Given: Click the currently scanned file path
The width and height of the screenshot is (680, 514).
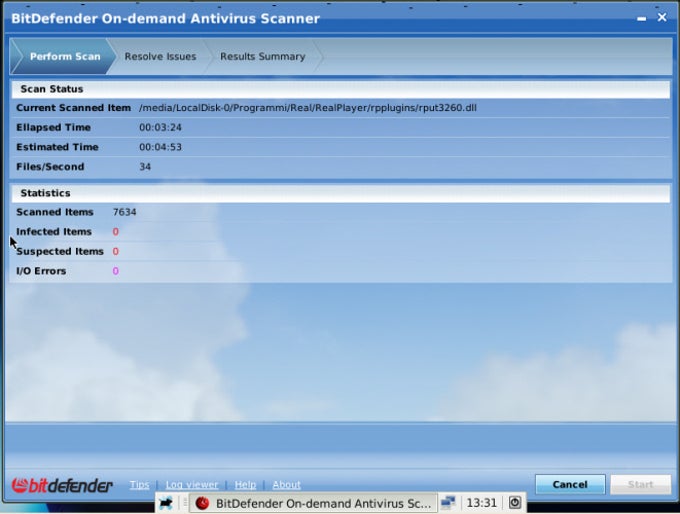Looking at the screenshot, I should point(307,108).
